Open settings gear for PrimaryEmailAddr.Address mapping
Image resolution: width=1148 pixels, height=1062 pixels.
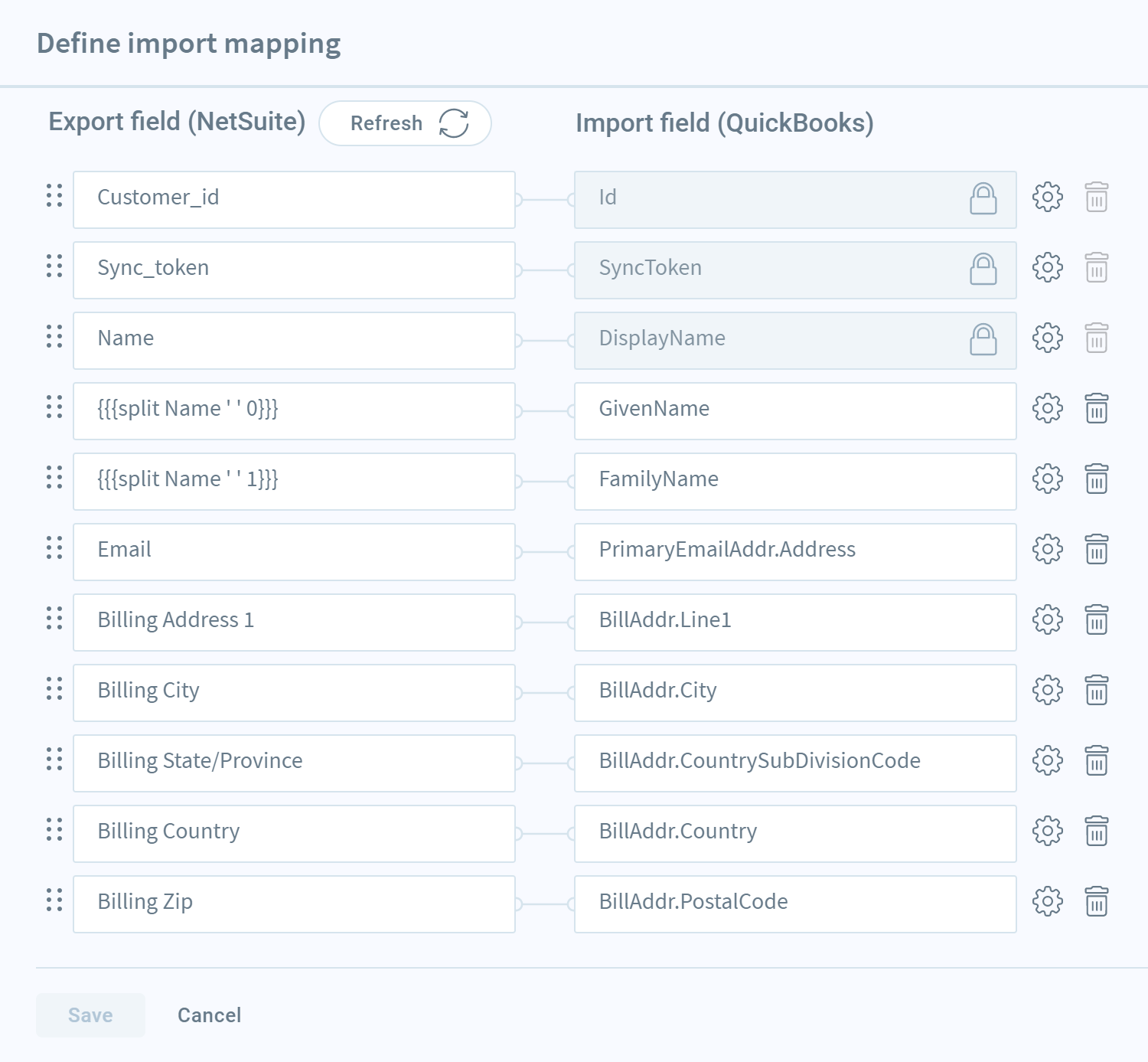coord(1048,550)
